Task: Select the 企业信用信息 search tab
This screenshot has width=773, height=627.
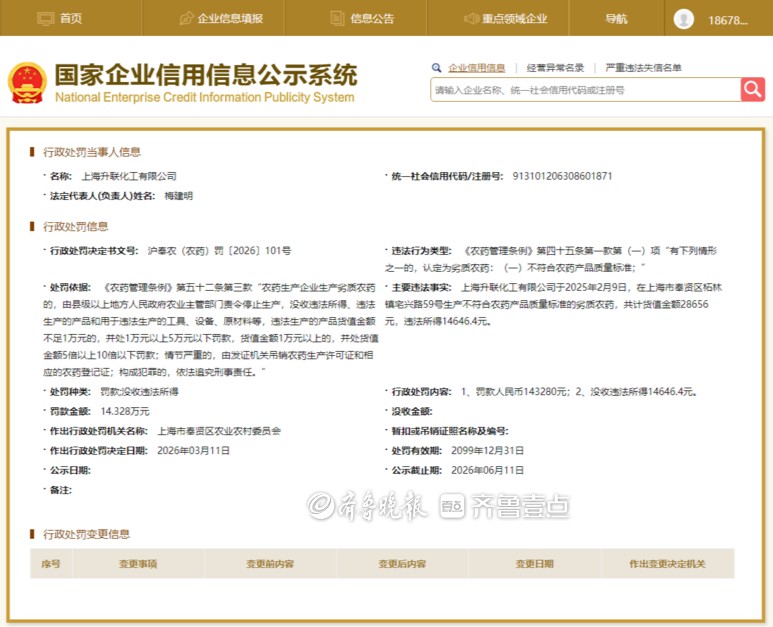Action: click(476, 68)
